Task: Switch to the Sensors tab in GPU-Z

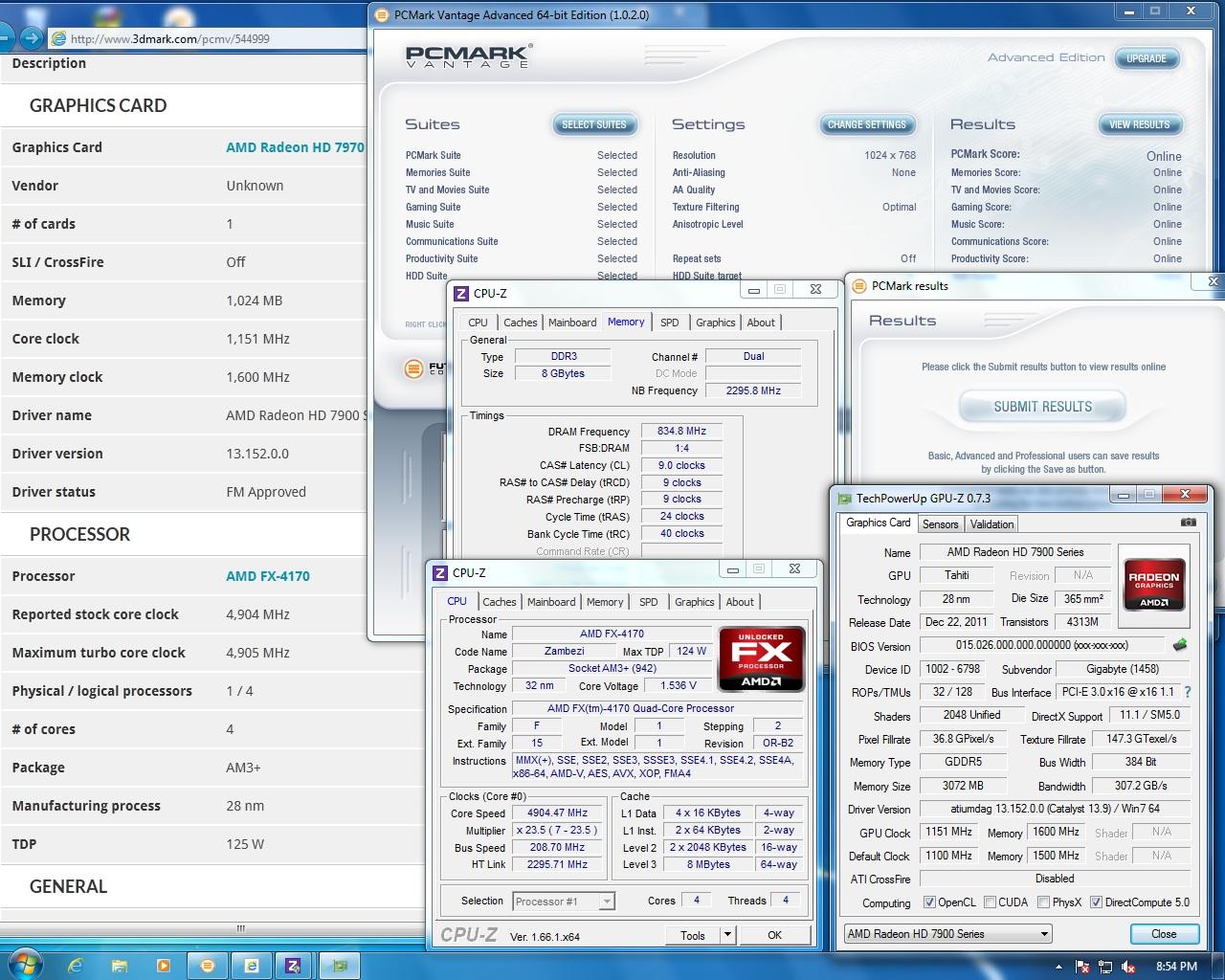Action: coord(940,524)
